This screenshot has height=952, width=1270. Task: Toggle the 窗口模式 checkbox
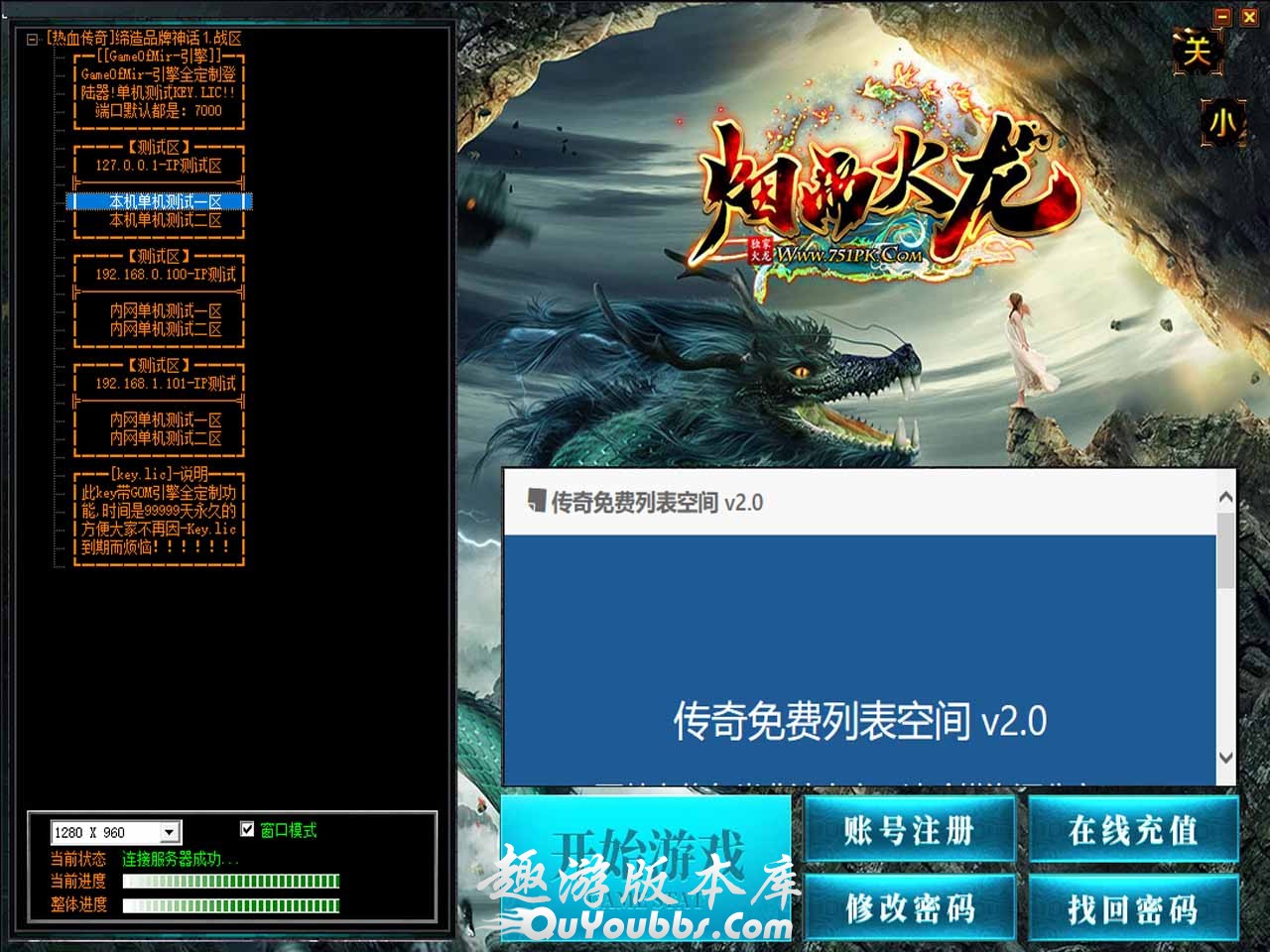click(247, 829)
